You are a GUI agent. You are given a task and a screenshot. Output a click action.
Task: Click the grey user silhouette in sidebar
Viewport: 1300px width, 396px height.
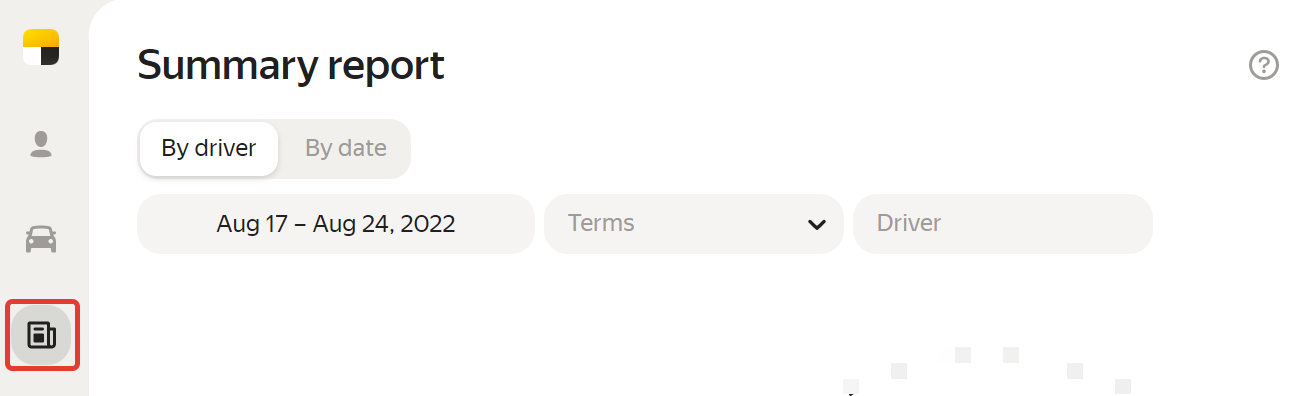[41, 144]
